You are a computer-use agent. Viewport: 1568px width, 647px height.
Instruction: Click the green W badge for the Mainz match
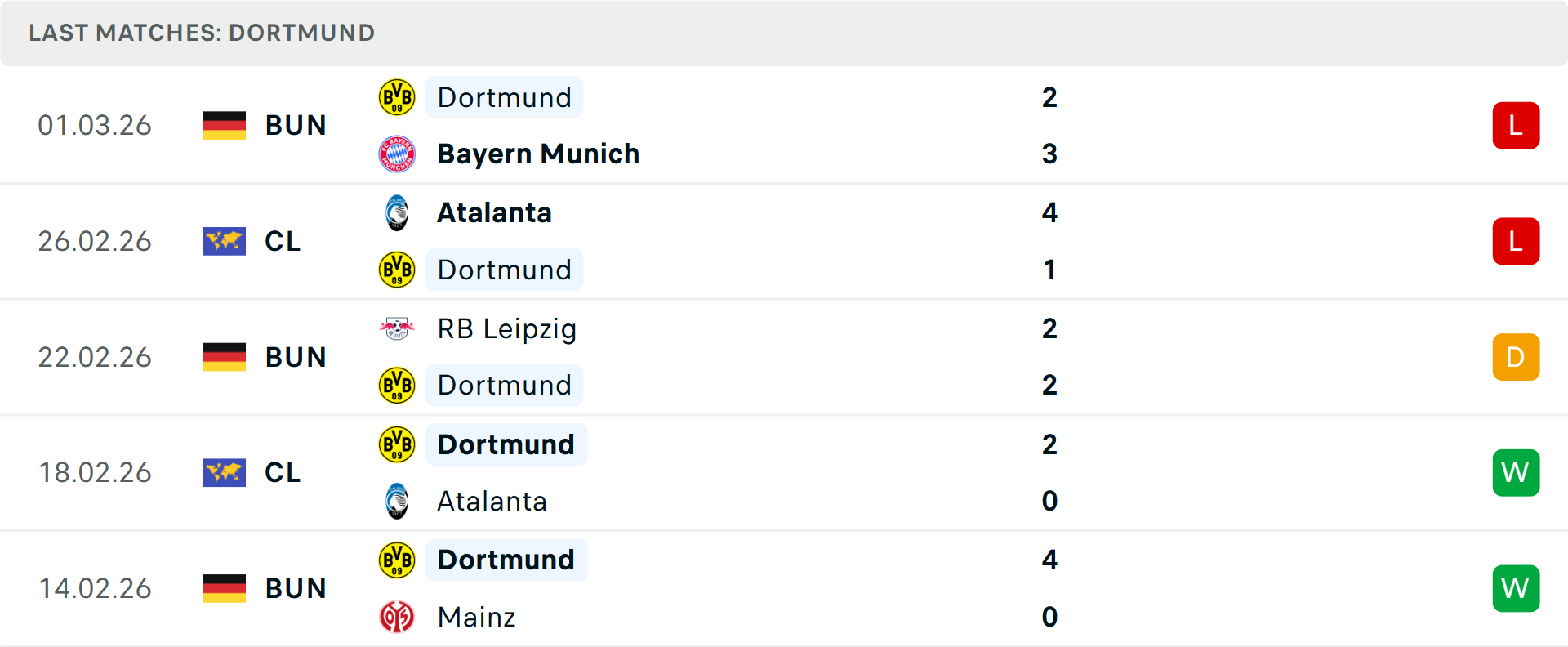click(x=1516, y=587)
